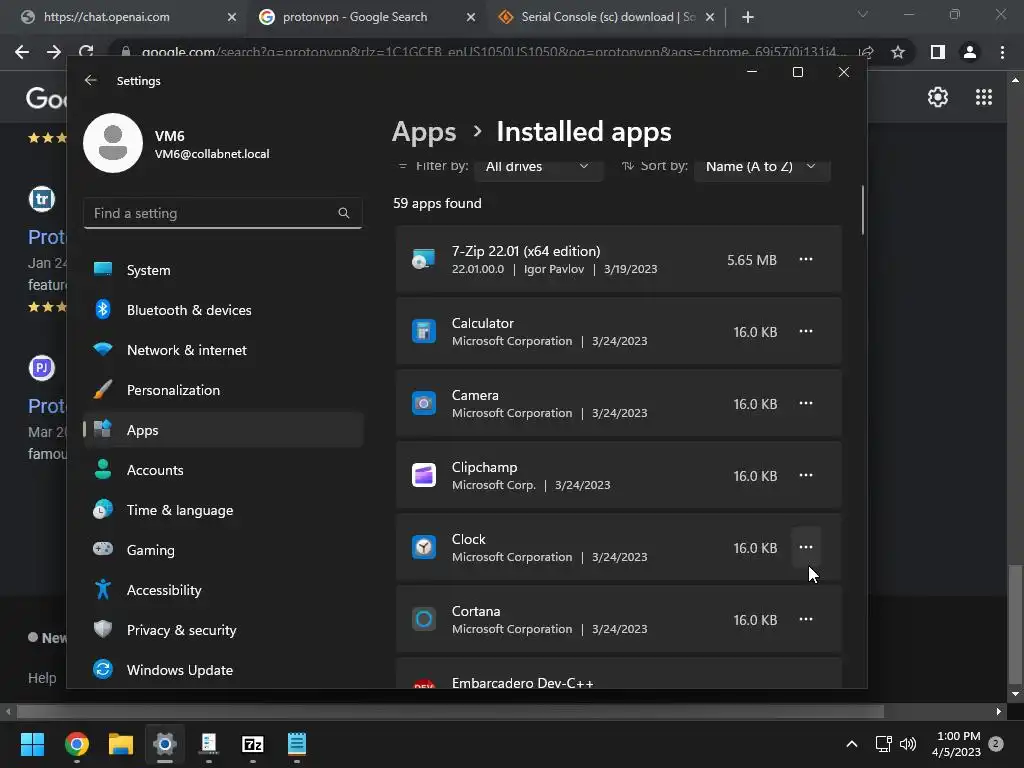Open Chrome tab search chevron
Screen dimensions: 1024x768
[863, 14]
